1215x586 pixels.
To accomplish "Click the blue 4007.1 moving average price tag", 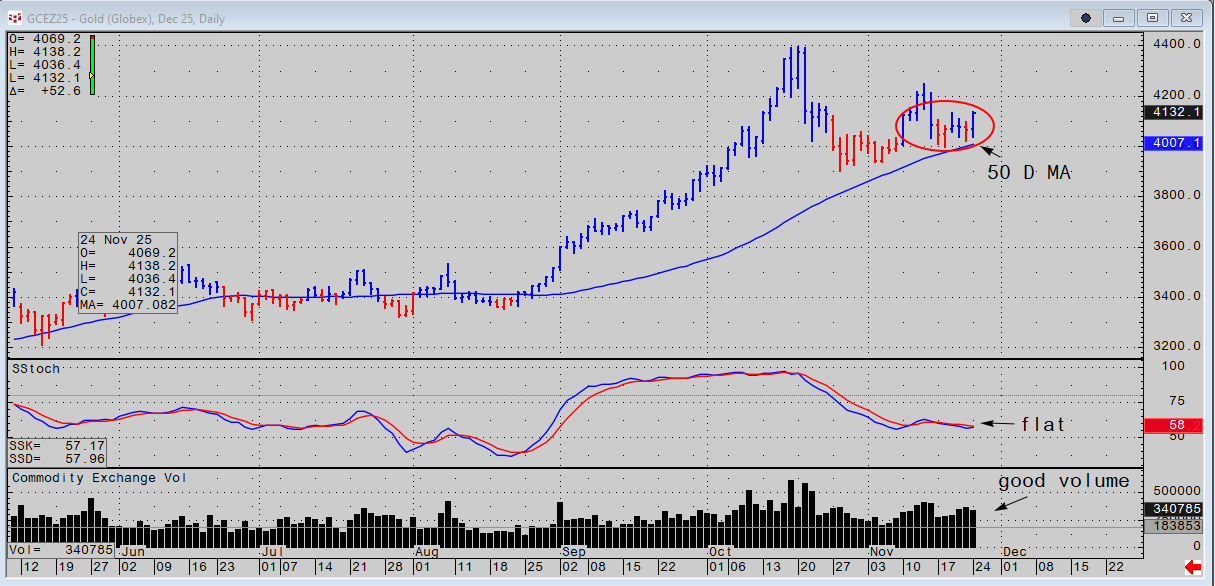I will [x=1172, y=144].
